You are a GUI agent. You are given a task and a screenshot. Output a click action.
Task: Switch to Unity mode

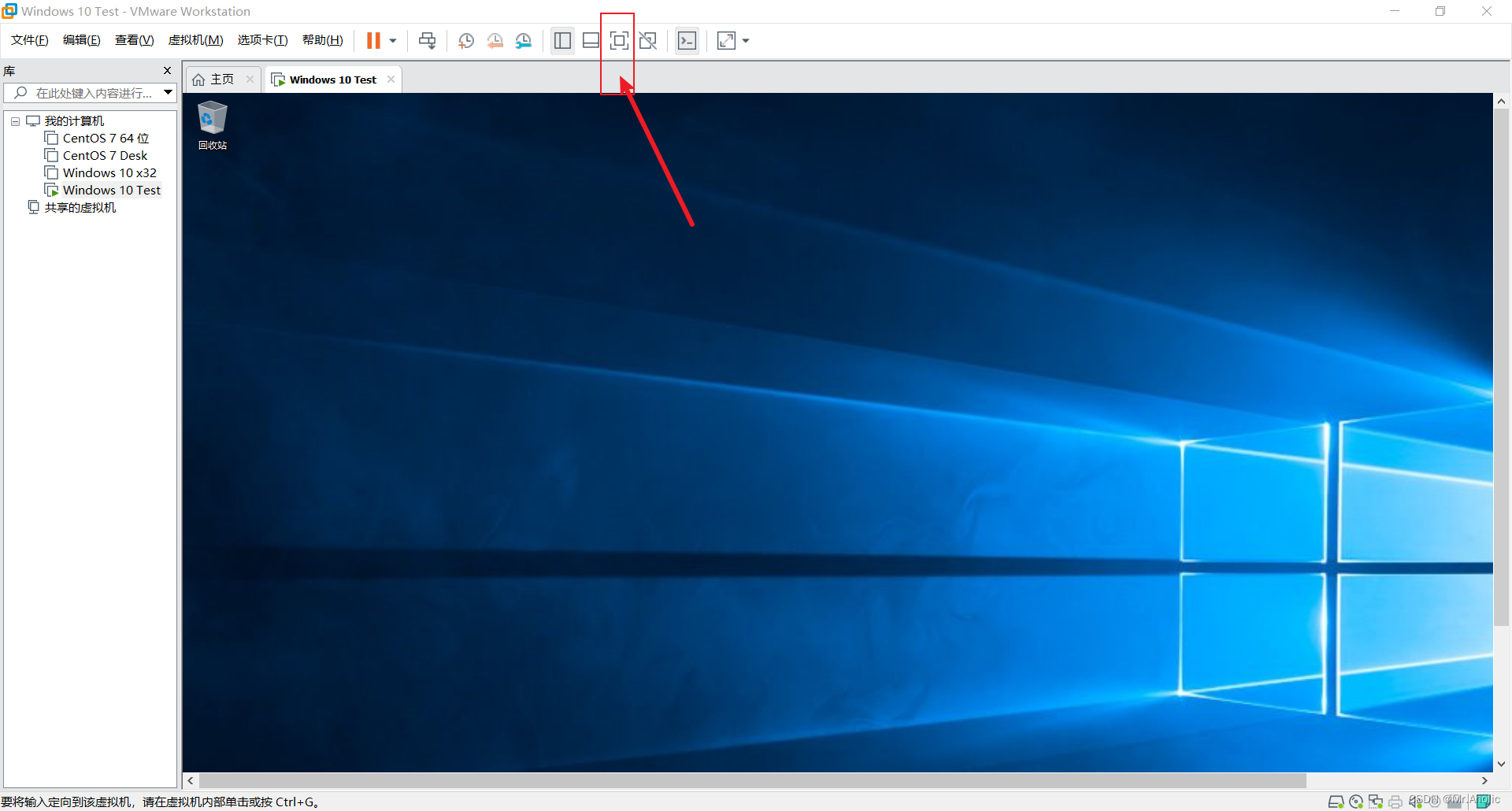coord(648,40)
